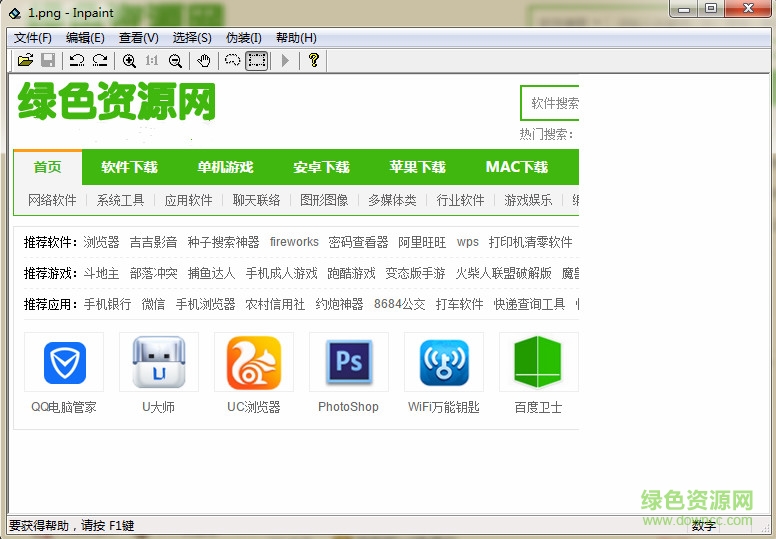The width and height of the screenshot is (776, 539).
Task: Click the 吉吉影音 text
Action: [x=153, y=242]
